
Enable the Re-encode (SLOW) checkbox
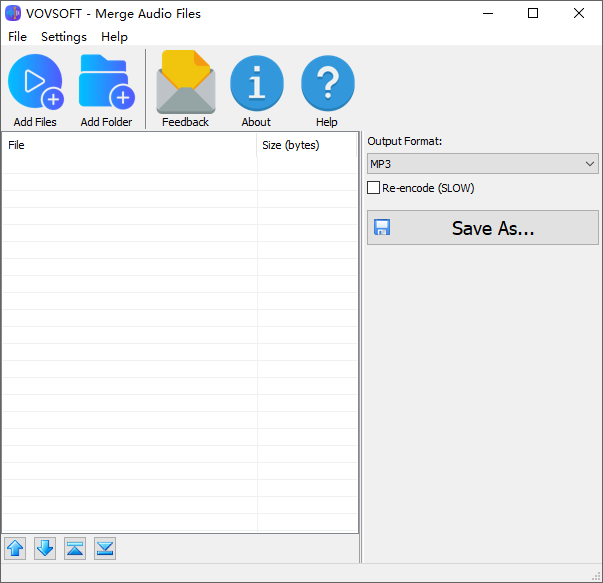(373, 188)
